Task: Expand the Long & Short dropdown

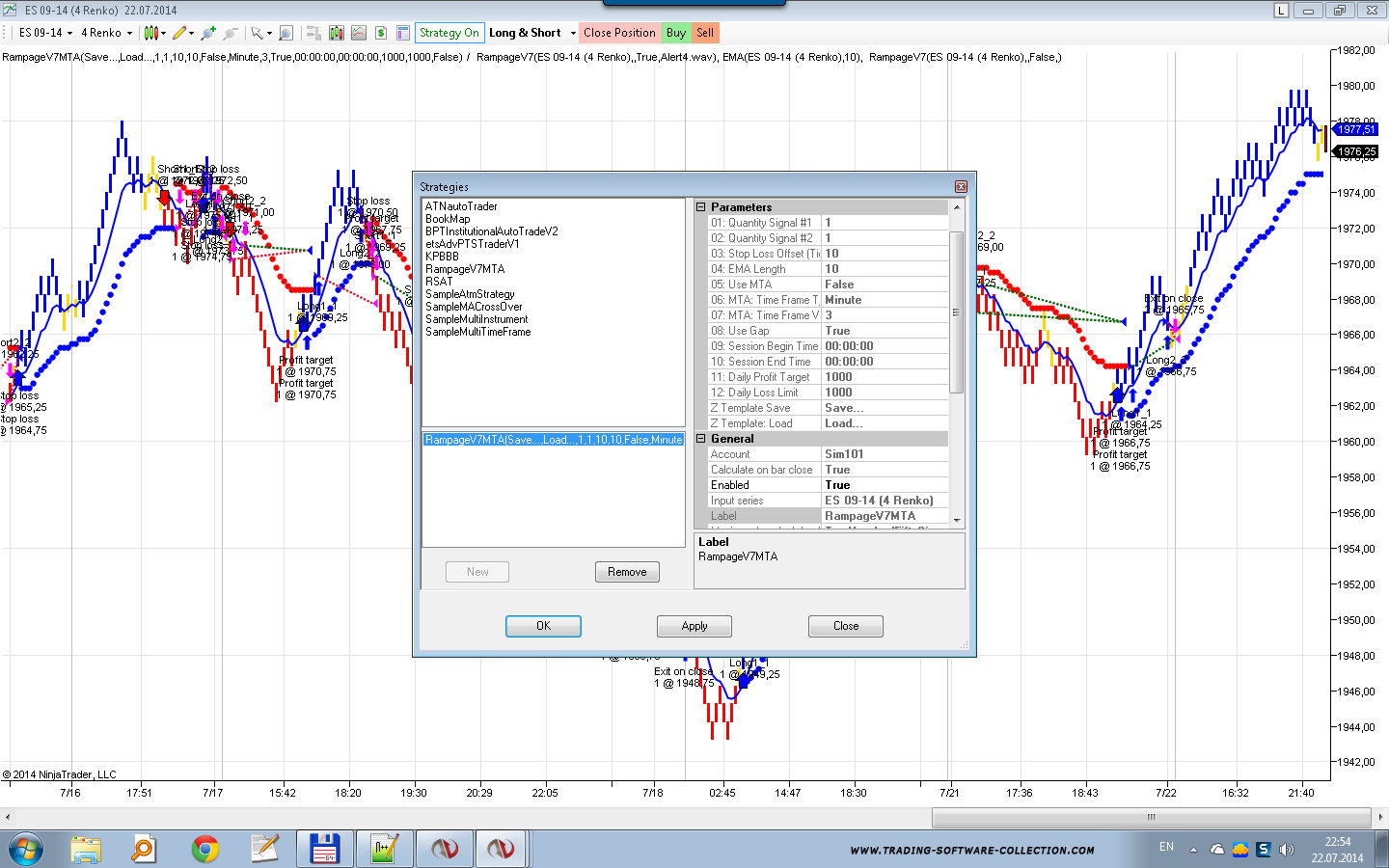Action: [573, 33]
